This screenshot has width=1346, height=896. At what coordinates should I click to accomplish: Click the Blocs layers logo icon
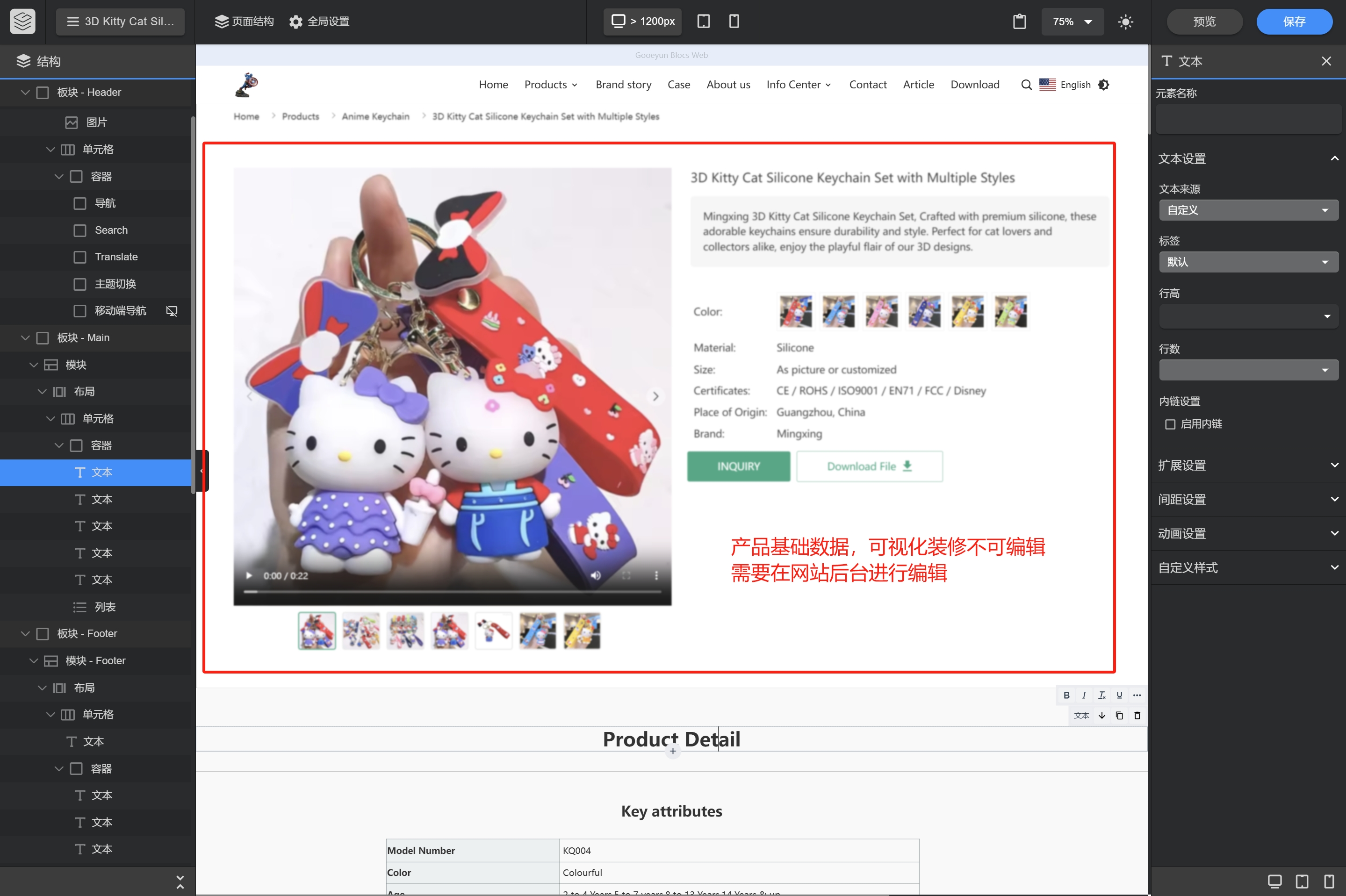pyautogui.click(x=22, y=21)
